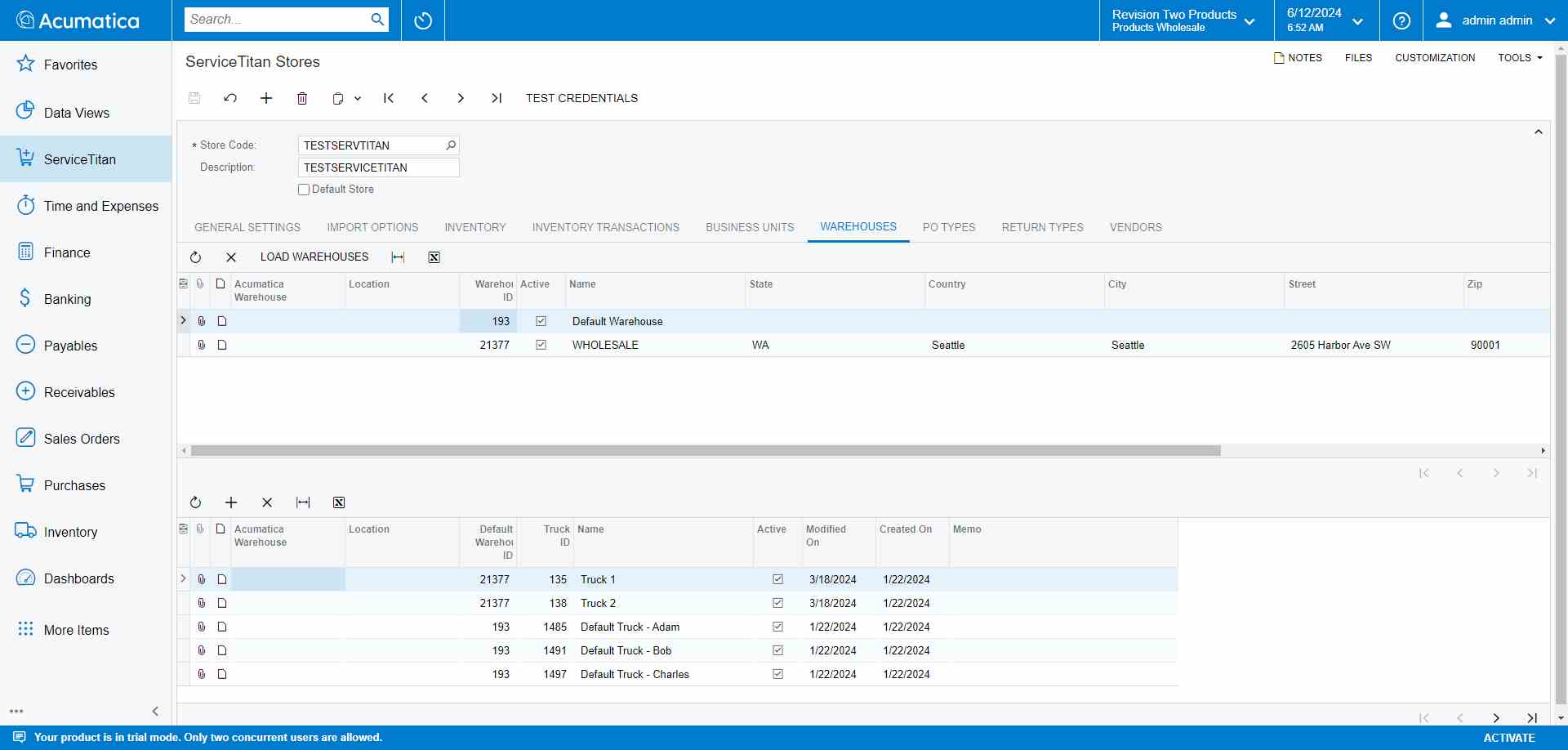Open the FILES panel
The height and width of the screenshot is (750, 1568).
coord(1358,58)
